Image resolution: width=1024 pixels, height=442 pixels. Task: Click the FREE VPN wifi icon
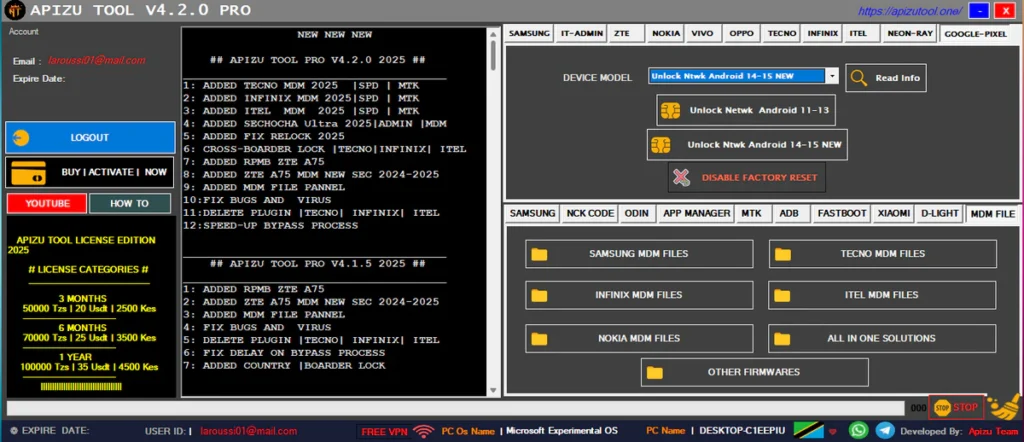tap(424, 431)
